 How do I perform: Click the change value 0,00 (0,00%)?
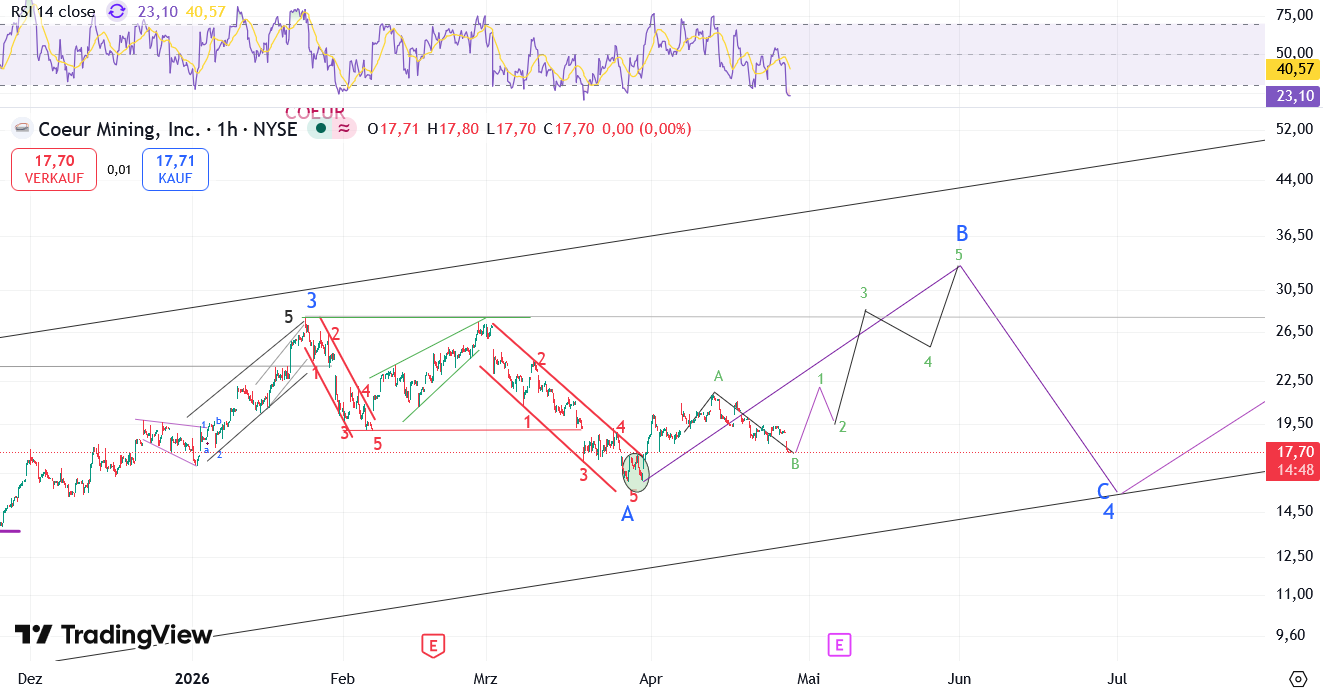(x=647, y=129)
